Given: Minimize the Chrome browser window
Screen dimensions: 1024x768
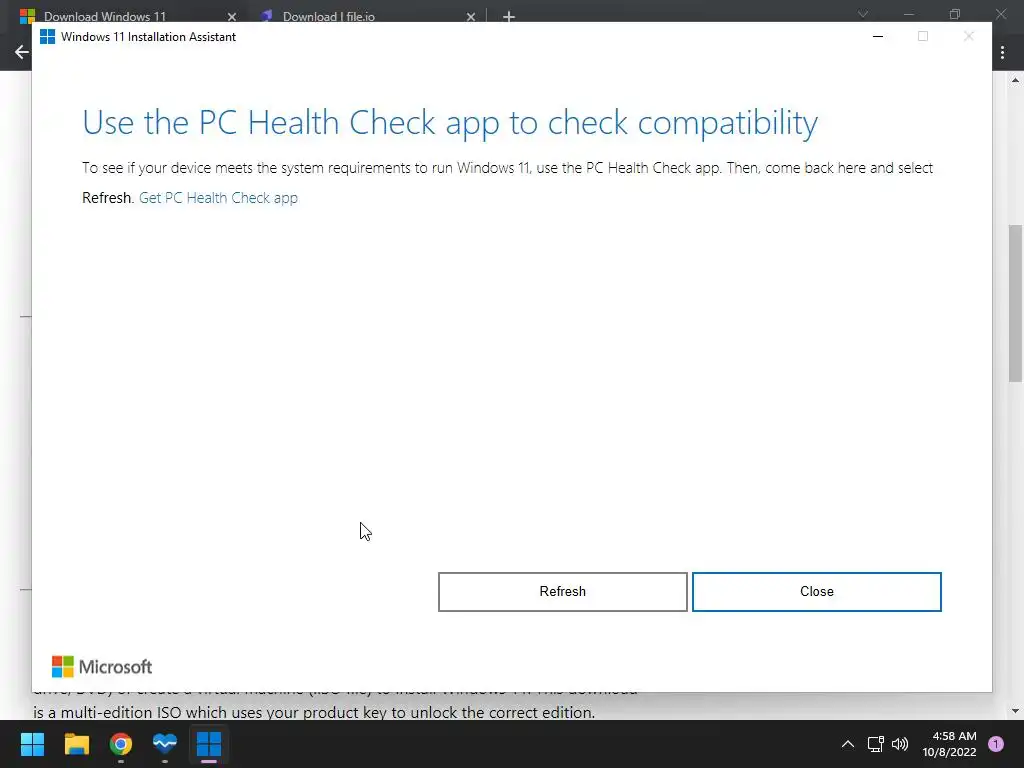Looking at the screenshot, I should tap(908, 14).
